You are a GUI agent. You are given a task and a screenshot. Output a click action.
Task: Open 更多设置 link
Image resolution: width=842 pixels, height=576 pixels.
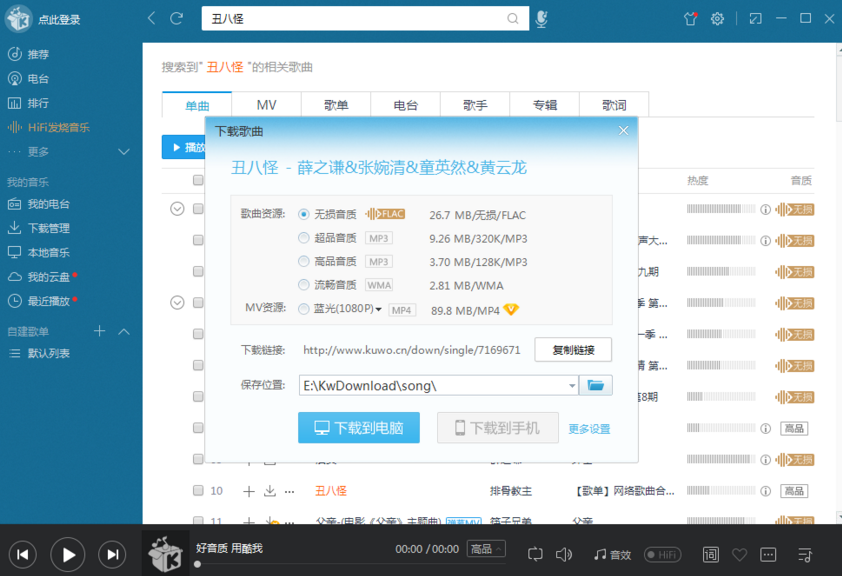(589, 429)
